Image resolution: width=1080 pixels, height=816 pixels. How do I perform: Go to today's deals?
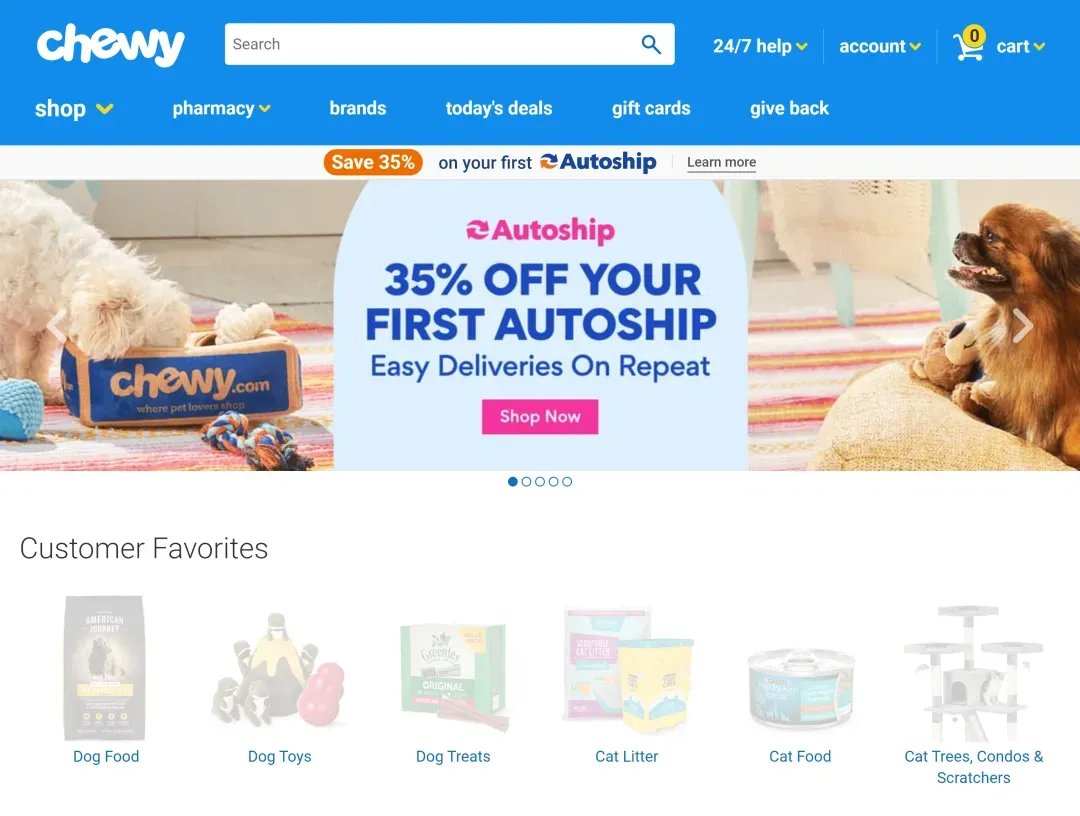499,108
